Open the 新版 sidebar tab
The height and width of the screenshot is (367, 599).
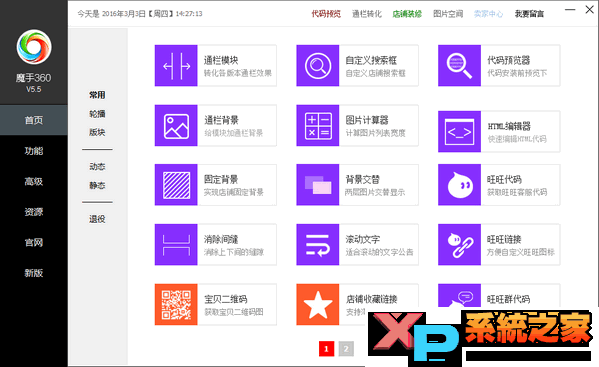[x=34, y=273]
